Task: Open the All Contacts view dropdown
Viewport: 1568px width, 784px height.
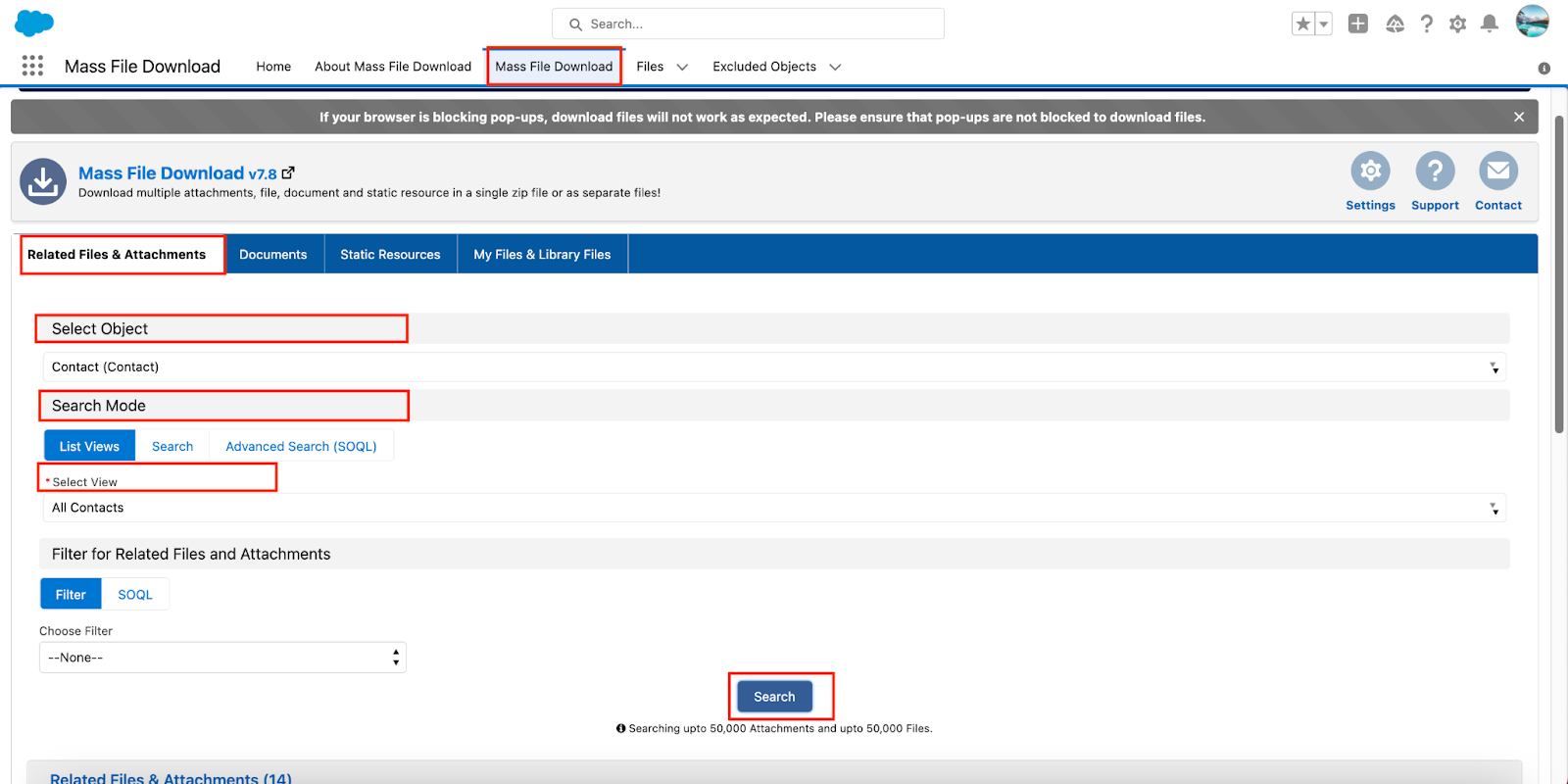Action: (x=774, y=508)
